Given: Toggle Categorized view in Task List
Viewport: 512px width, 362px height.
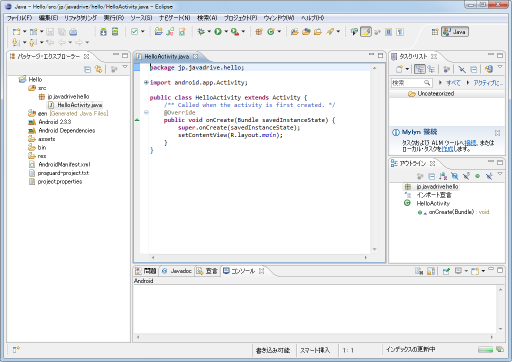Looking at the screenshot, I should point(420,69).
